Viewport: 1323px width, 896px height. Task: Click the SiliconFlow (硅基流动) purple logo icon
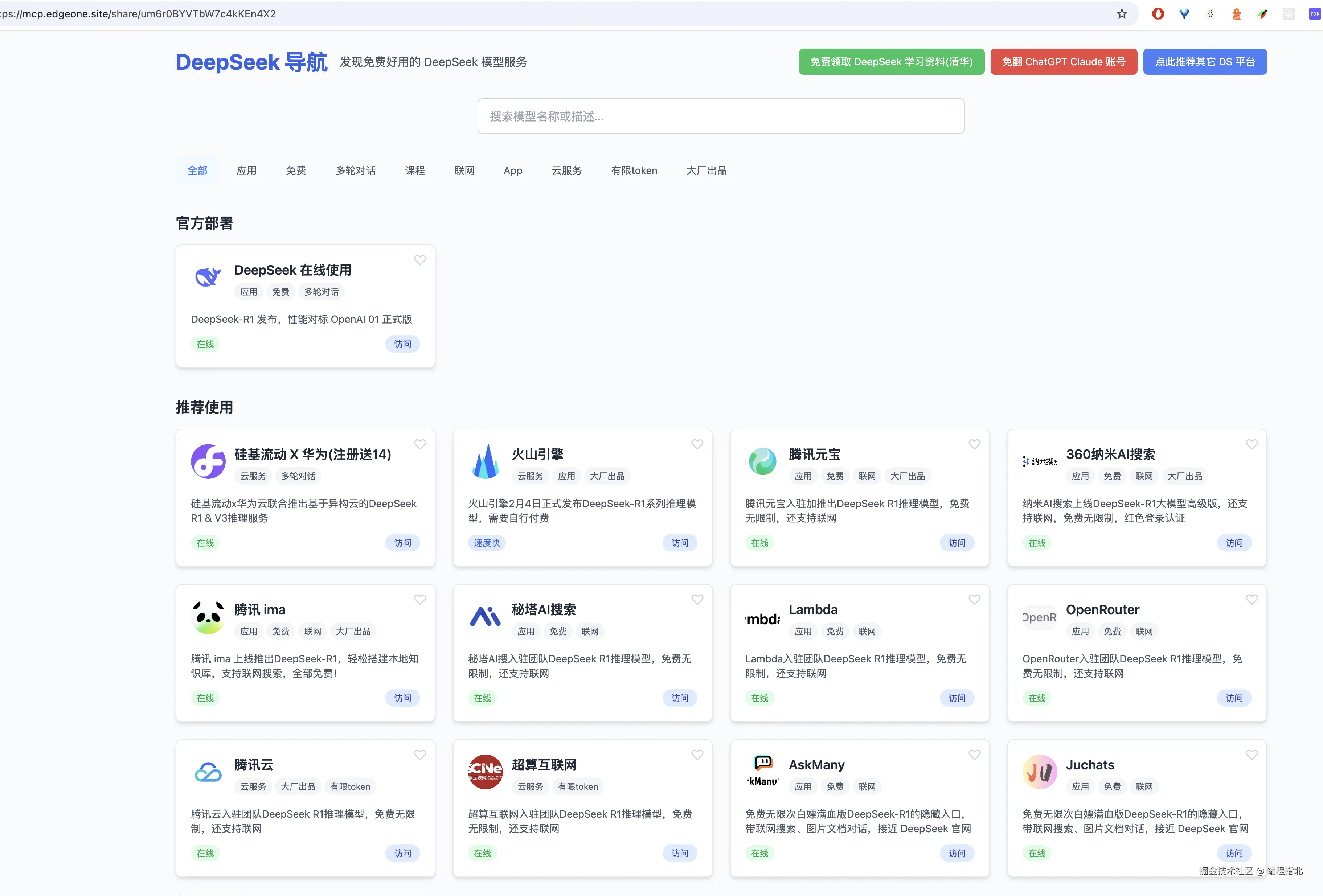(x=208, y=461)
